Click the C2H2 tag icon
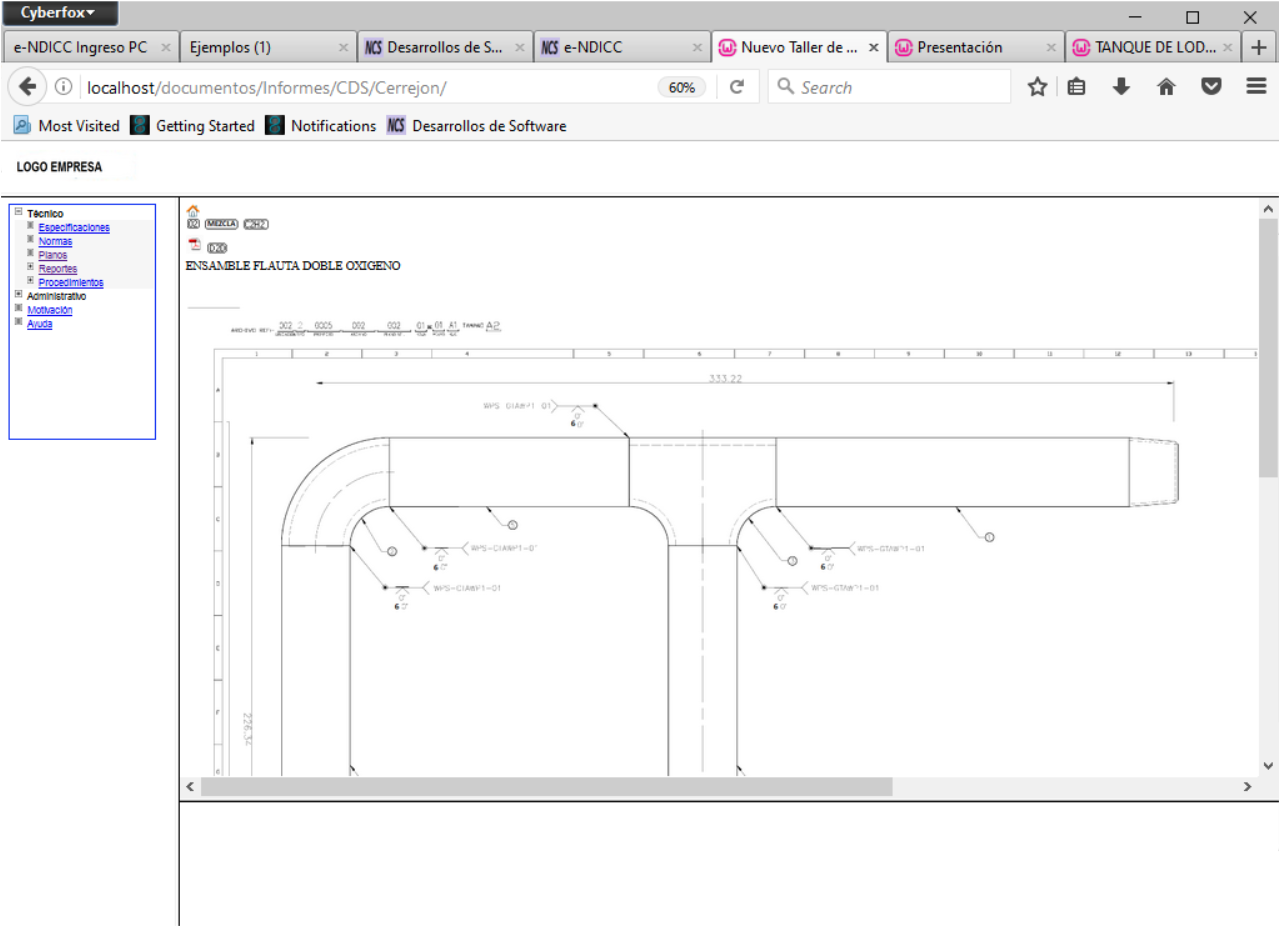Viewport: 1279px width, 927px height. (x=256, y=223)
